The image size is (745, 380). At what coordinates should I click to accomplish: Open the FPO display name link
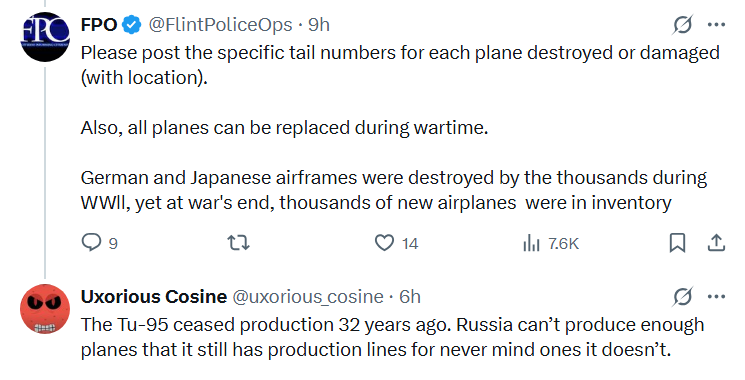(x=99, y=25)
